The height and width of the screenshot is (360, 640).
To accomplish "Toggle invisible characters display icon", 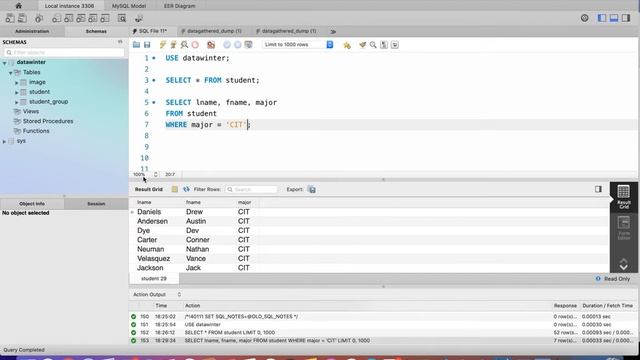I will [384, 45].
